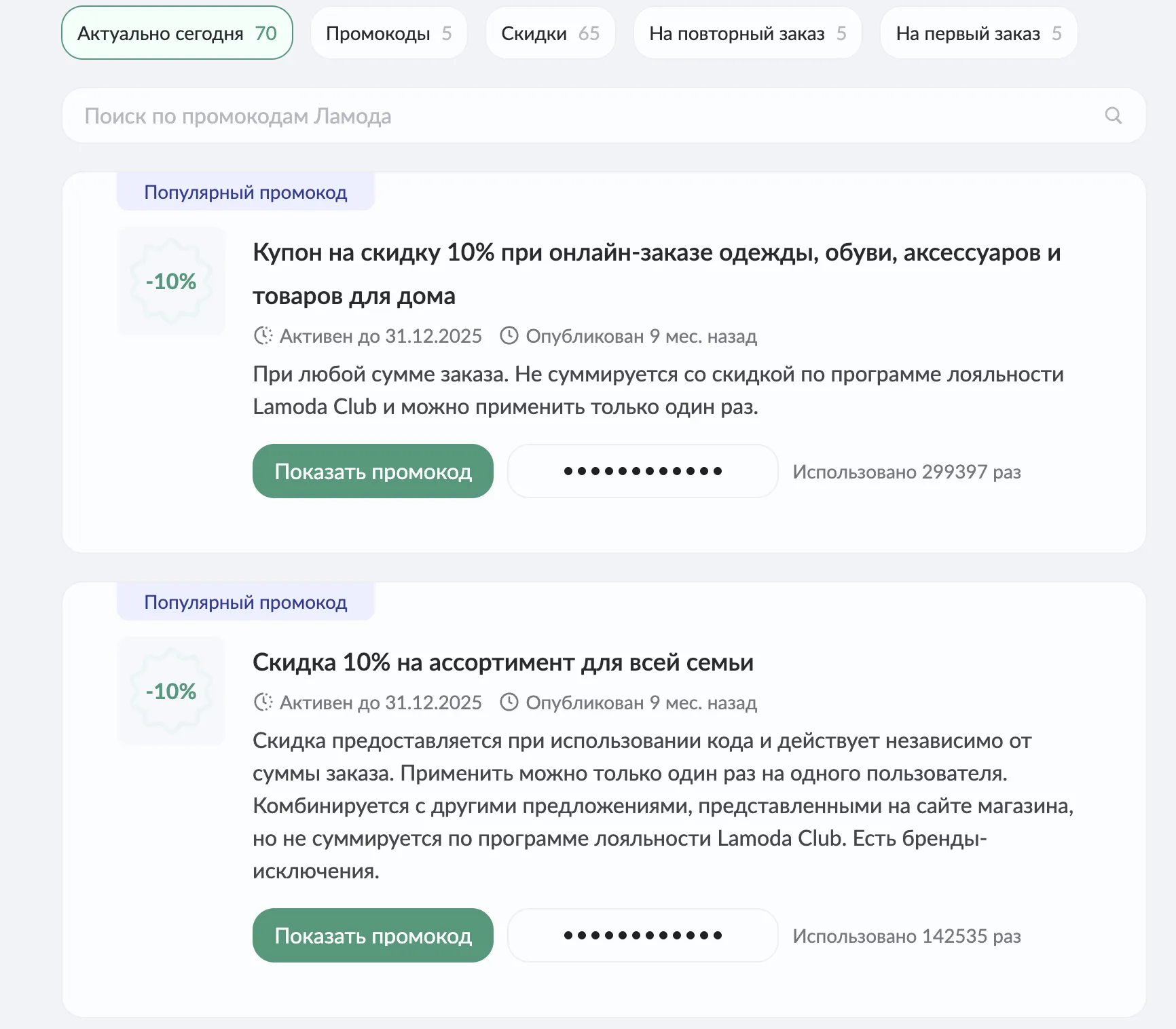Click the expiry timer icon on first coupon

pyautogui.click(x=263, y=336)
